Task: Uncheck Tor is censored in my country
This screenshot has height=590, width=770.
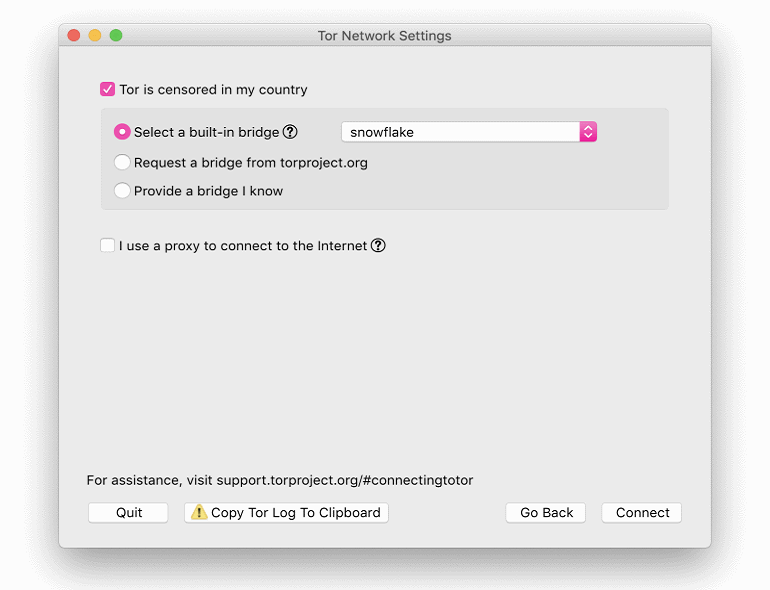Action: point(108,89)
